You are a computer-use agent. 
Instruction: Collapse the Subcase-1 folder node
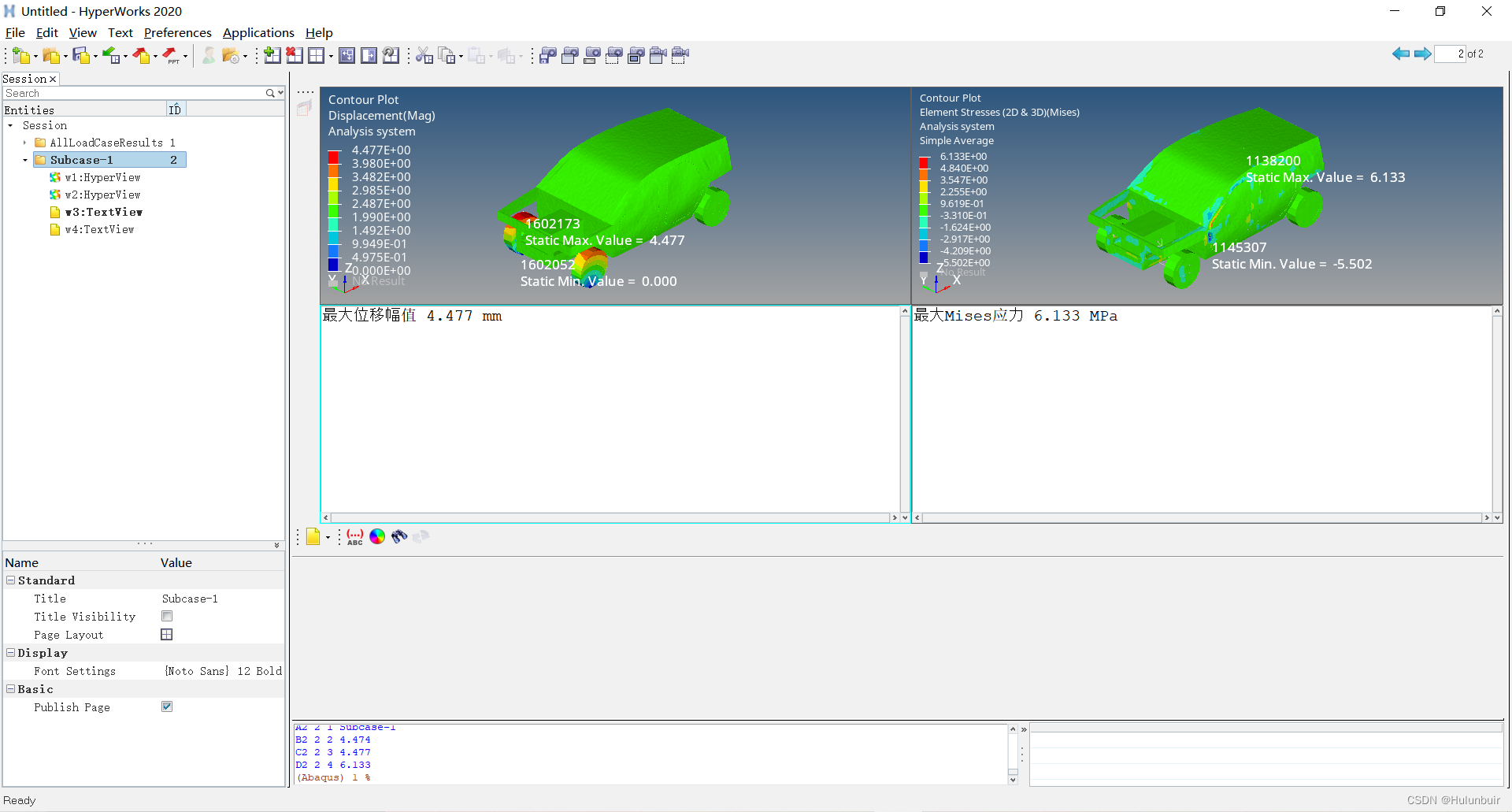pos(25,160)
